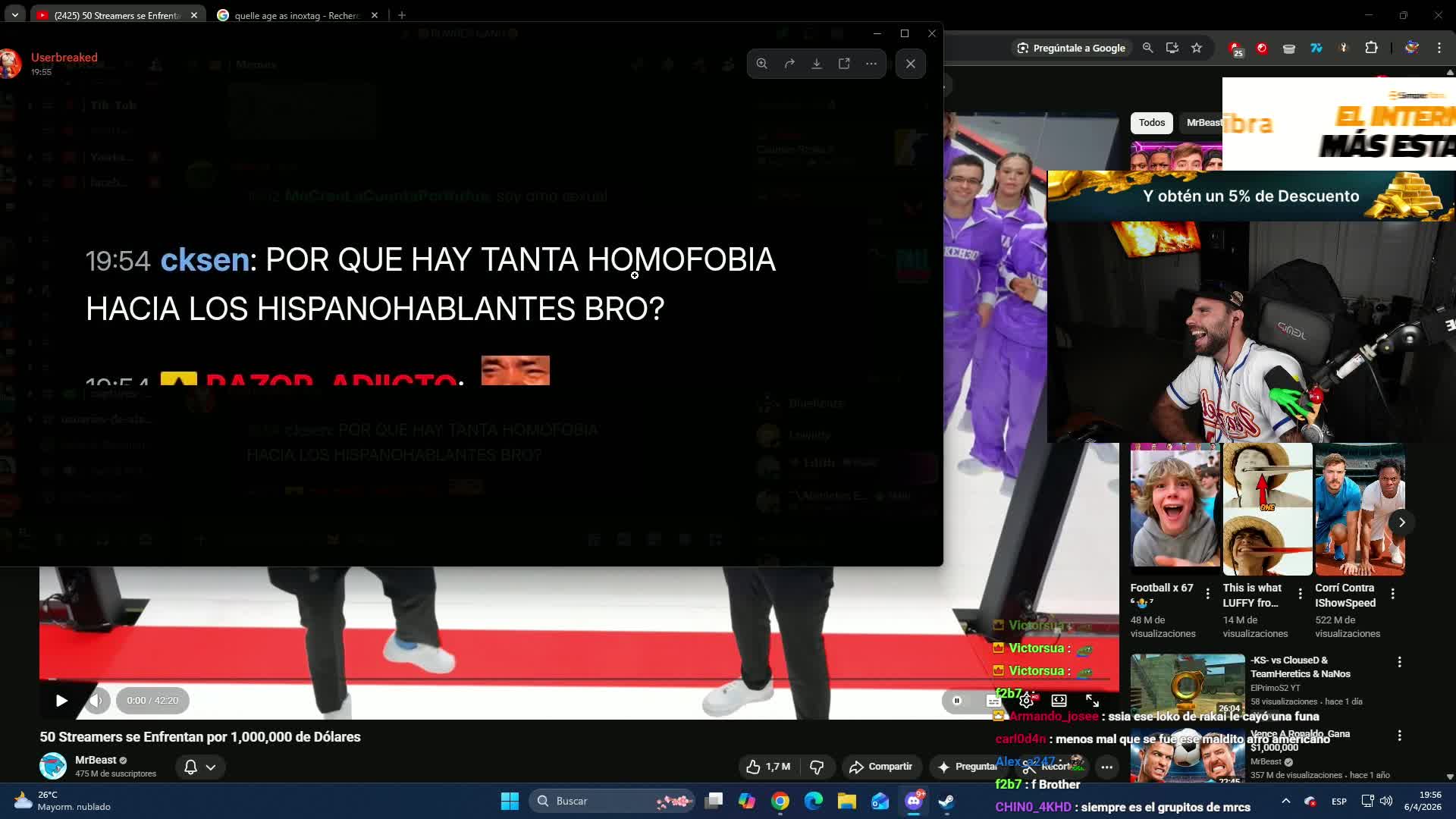Expand notification bell dropdown for MrBeast
This screenshot has height=819, width=1456.
[200, 767]
